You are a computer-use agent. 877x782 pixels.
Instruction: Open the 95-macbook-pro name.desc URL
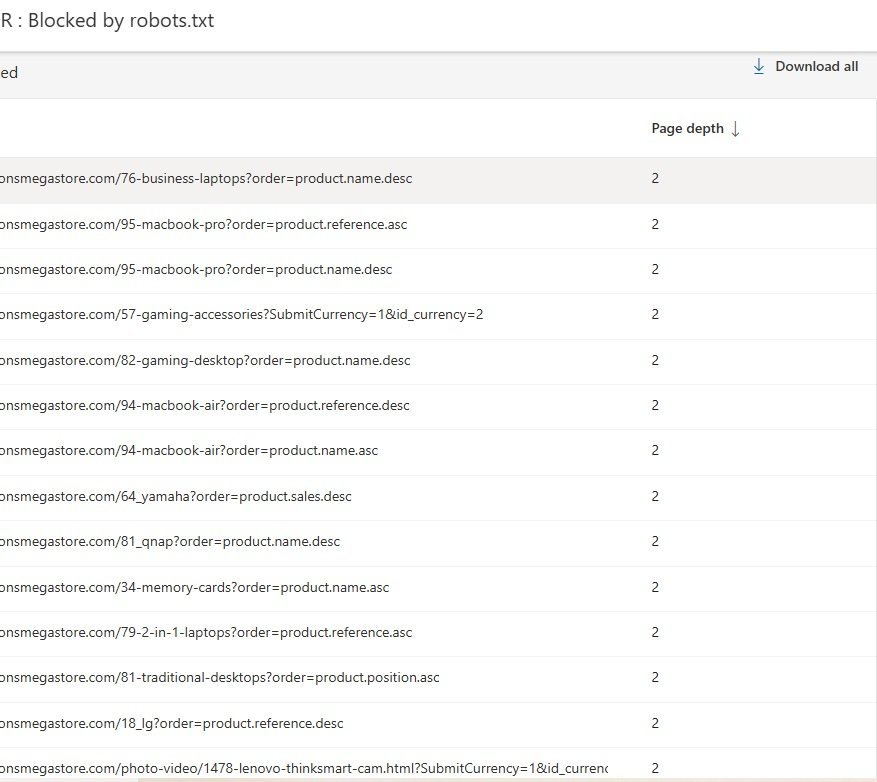196,270
